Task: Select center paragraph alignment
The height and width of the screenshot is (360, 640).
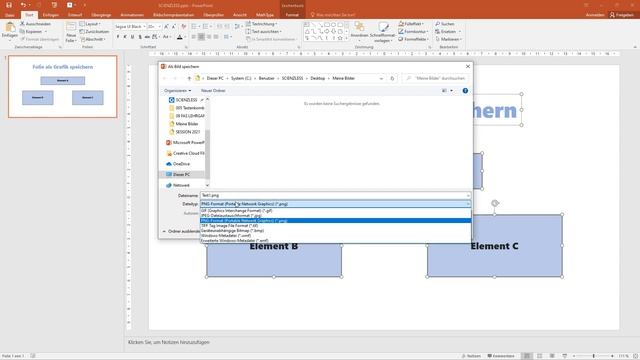Action: [201, 37]
